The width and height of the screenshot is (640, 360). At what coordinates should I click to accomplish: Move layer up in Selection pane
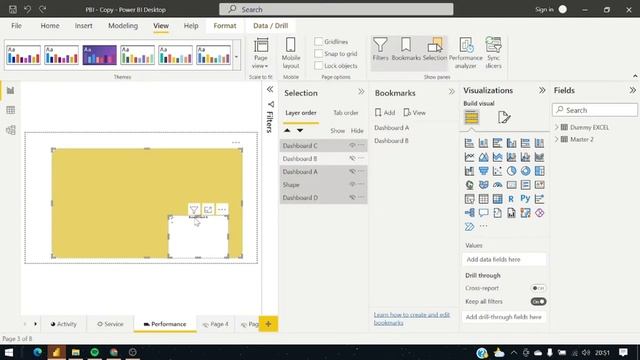pyautogui.click(x=287, y=131)
